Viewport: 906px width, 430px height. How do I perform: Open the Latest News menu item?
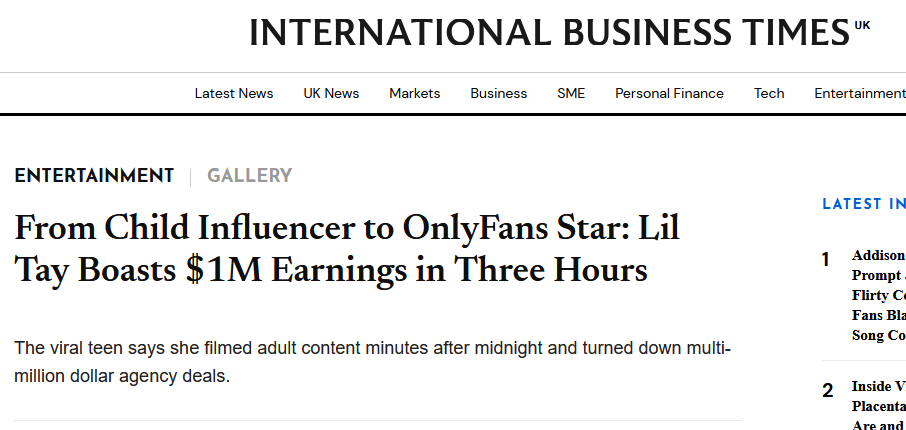[x=233, y=93]
